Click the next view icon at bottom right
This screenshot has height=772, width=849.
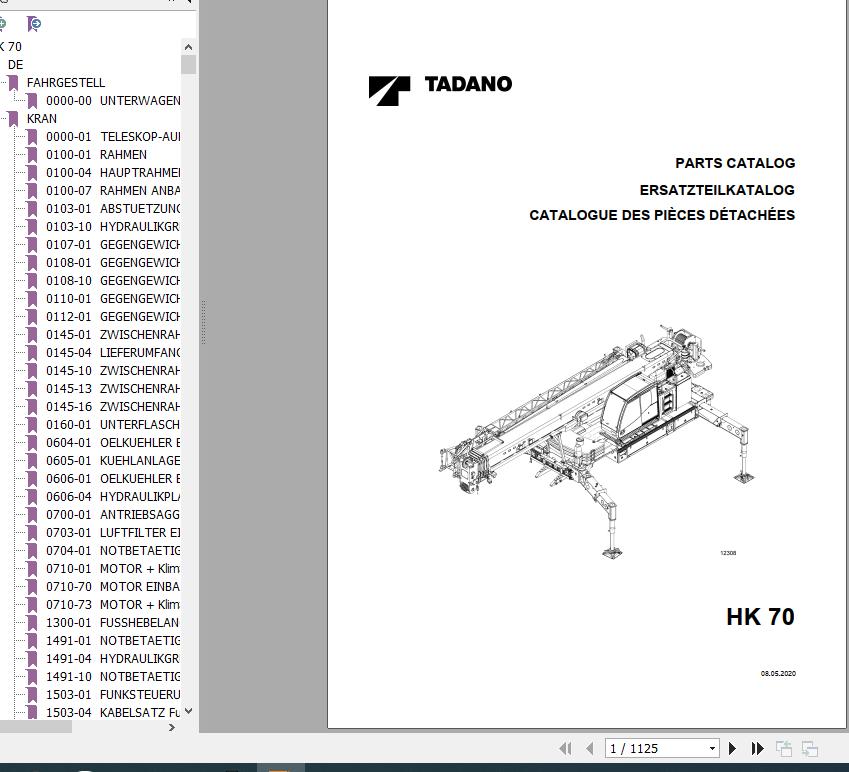pos(812,747)
